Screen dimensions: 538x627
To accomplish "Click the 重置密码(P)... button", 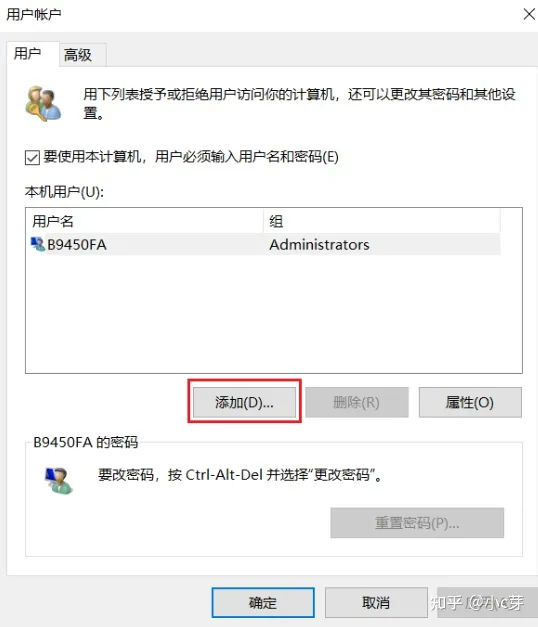I will [x=417, y=523].
